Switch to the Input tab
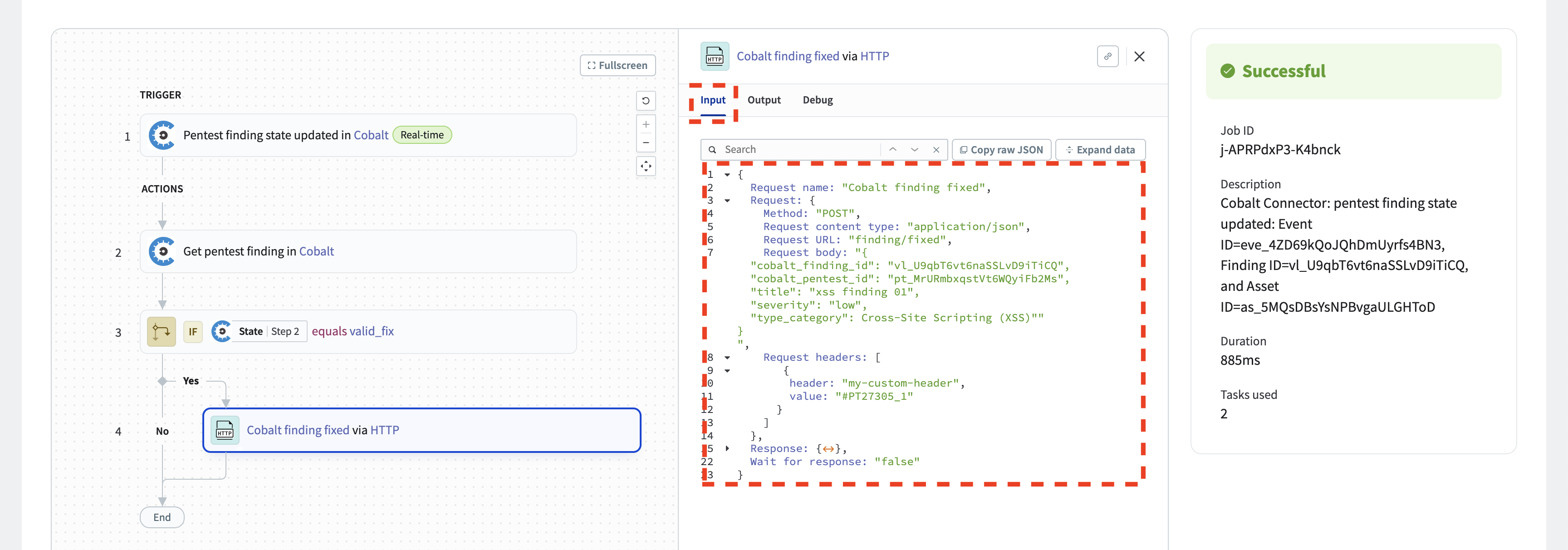Screen dimensions: 1568x550 (x=713, y=100)
